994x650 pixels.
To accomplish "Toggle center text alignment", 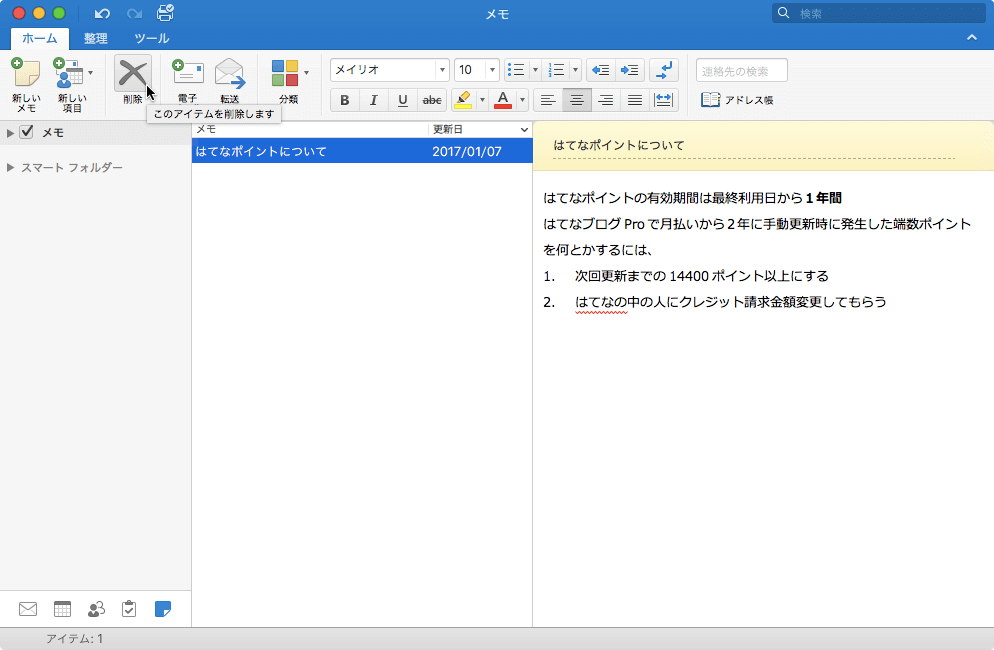I will click(x=576, y=100).
